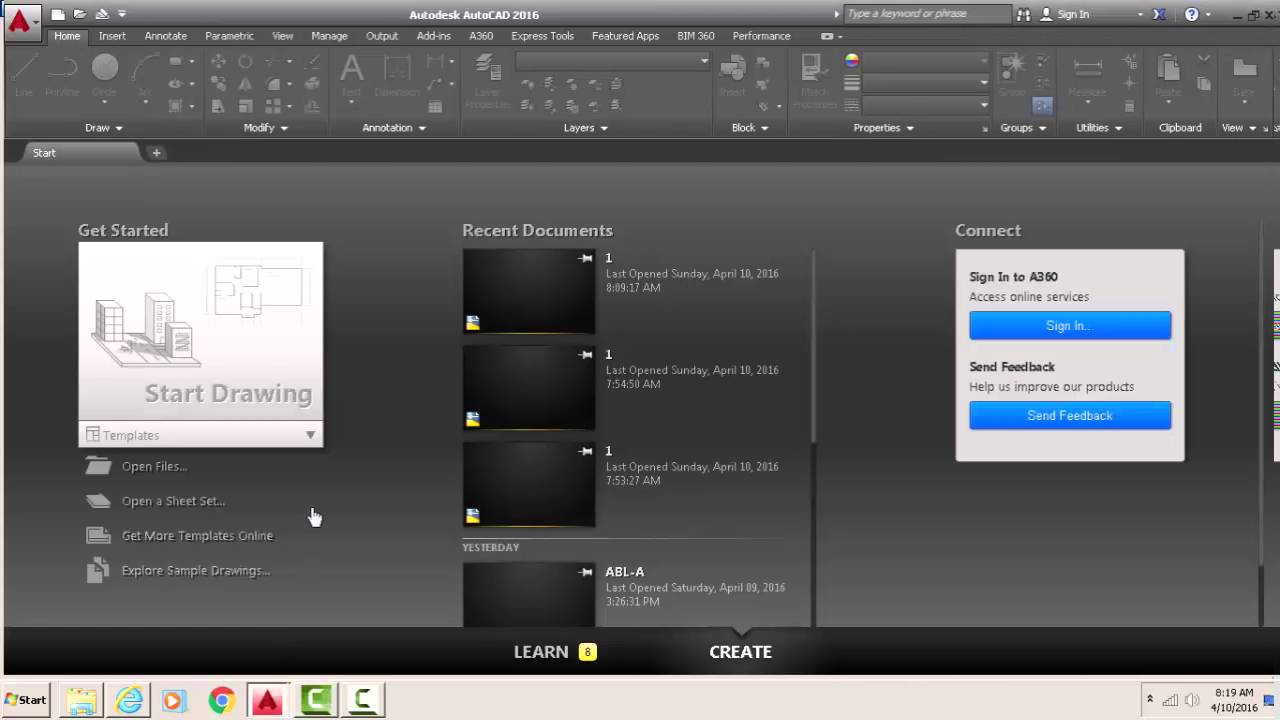Switch to the Express Tools ribbon tab
This screenshot has width=1280, height=720.
(x=542, y=36)
